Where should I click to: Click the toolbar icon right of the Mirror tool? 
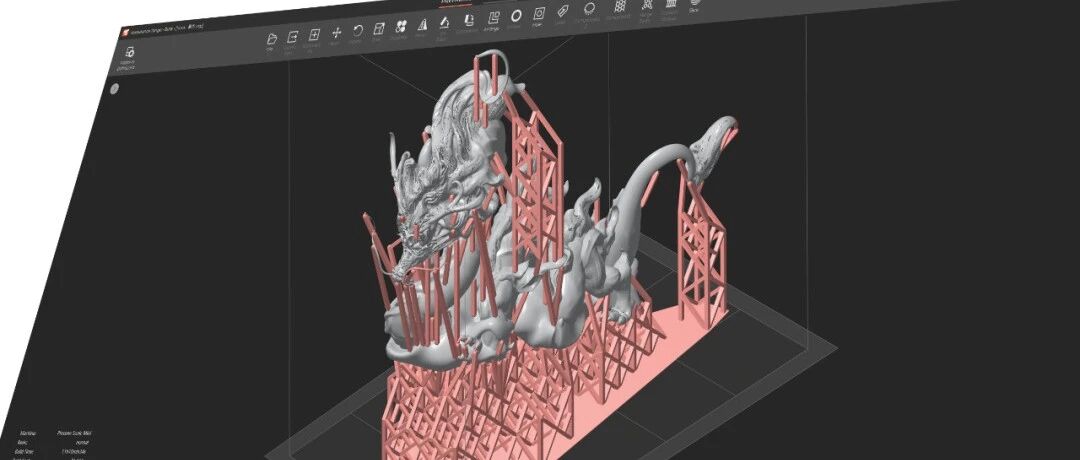pyautogui.click(x=445, y=23)
